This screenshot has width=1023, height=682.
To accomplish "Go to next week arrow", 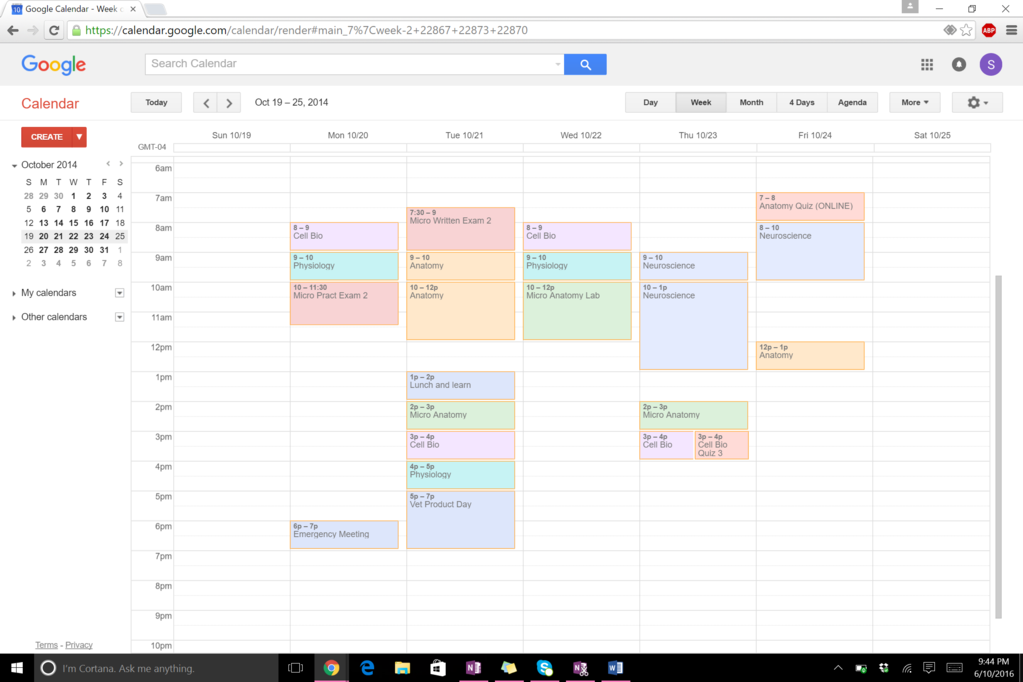I will click(x=229, y=102).
